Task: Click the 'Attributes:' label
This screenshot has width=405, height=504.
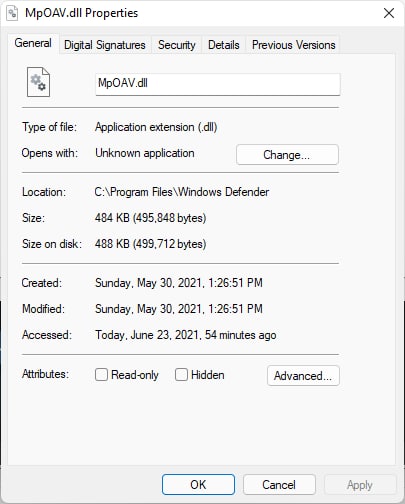Action: coord(45,374)
